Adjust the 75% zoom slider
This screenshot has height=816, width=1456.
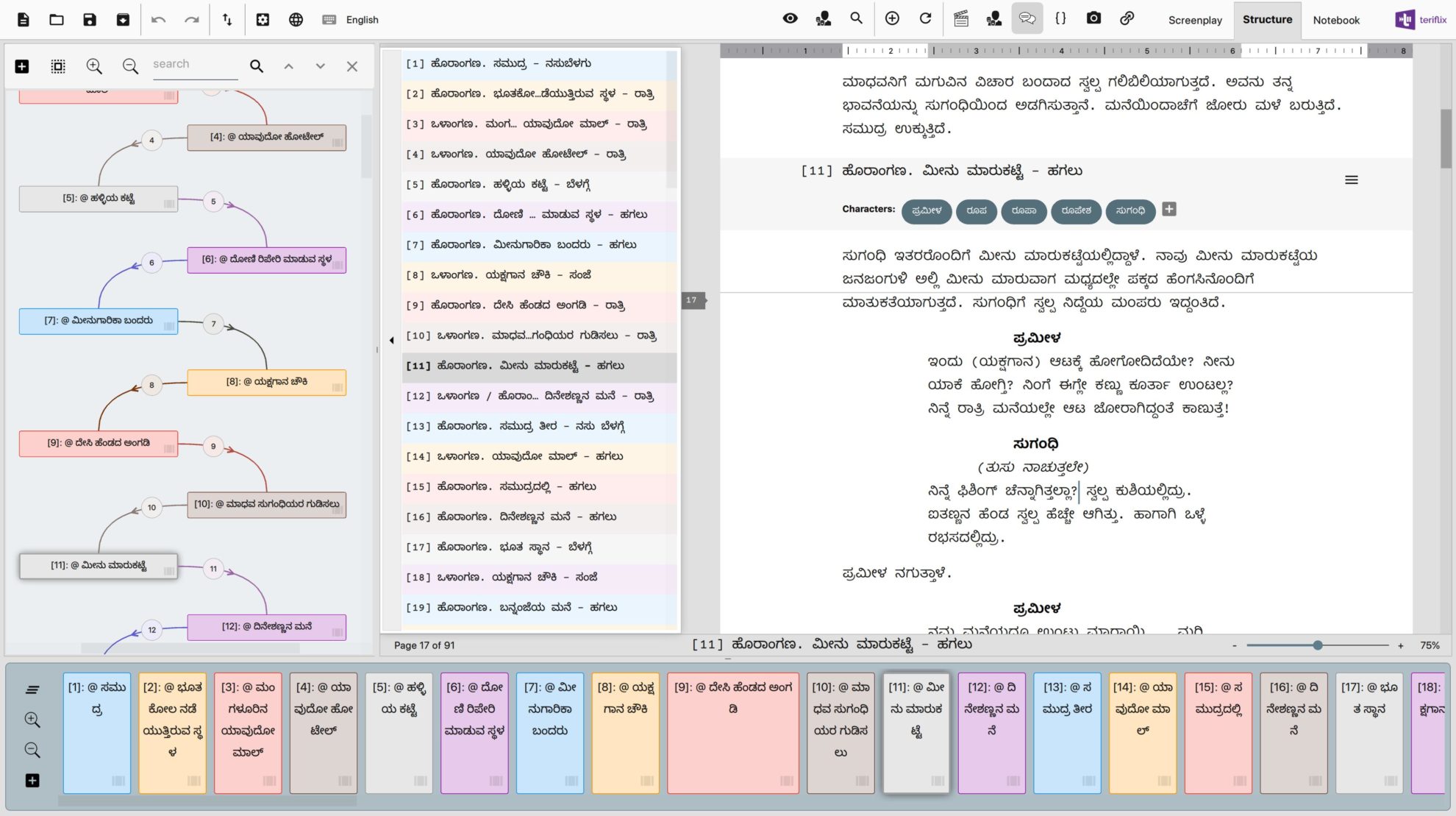pyautogui.click(x=1316, y=645)
